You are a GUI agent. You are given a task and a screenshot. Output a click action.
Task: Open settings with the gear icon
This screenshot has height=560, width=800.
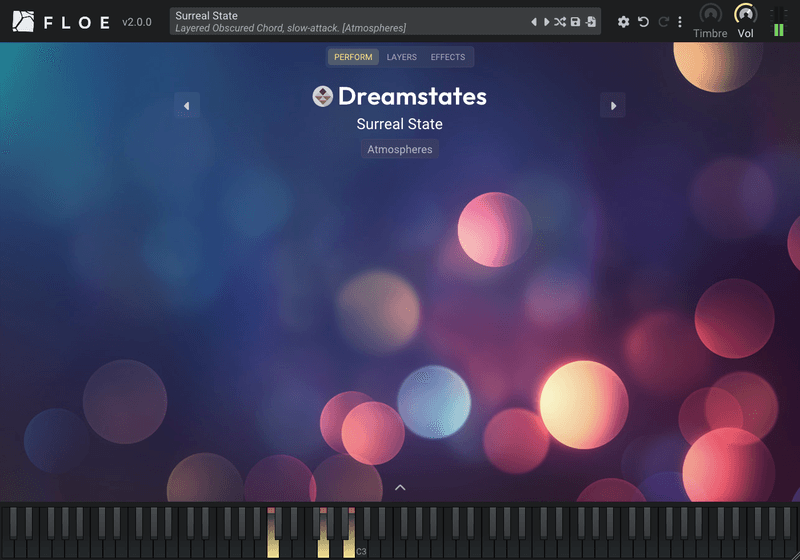(623, 22)
